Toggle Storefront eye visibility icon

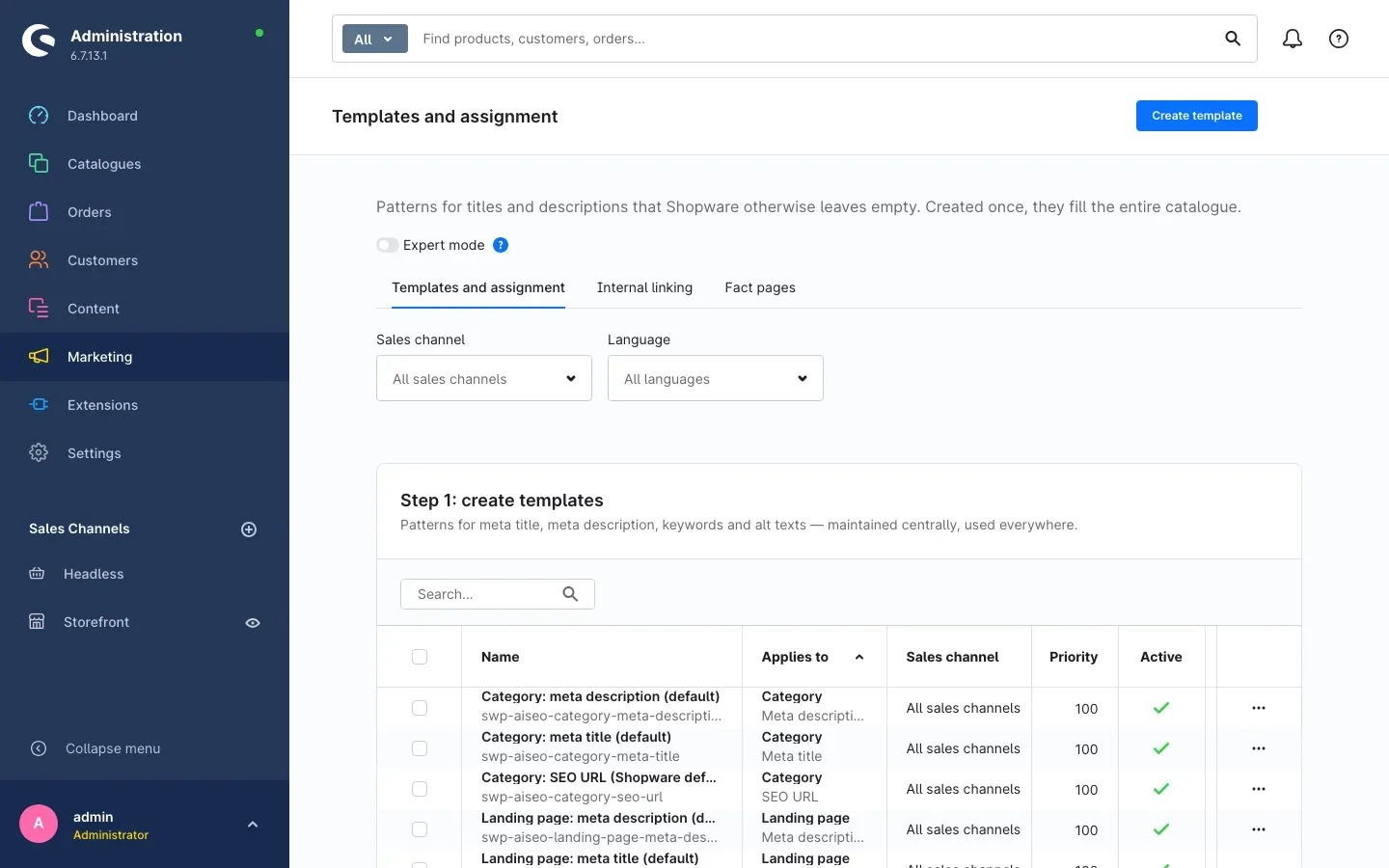(x=253, y=623)
